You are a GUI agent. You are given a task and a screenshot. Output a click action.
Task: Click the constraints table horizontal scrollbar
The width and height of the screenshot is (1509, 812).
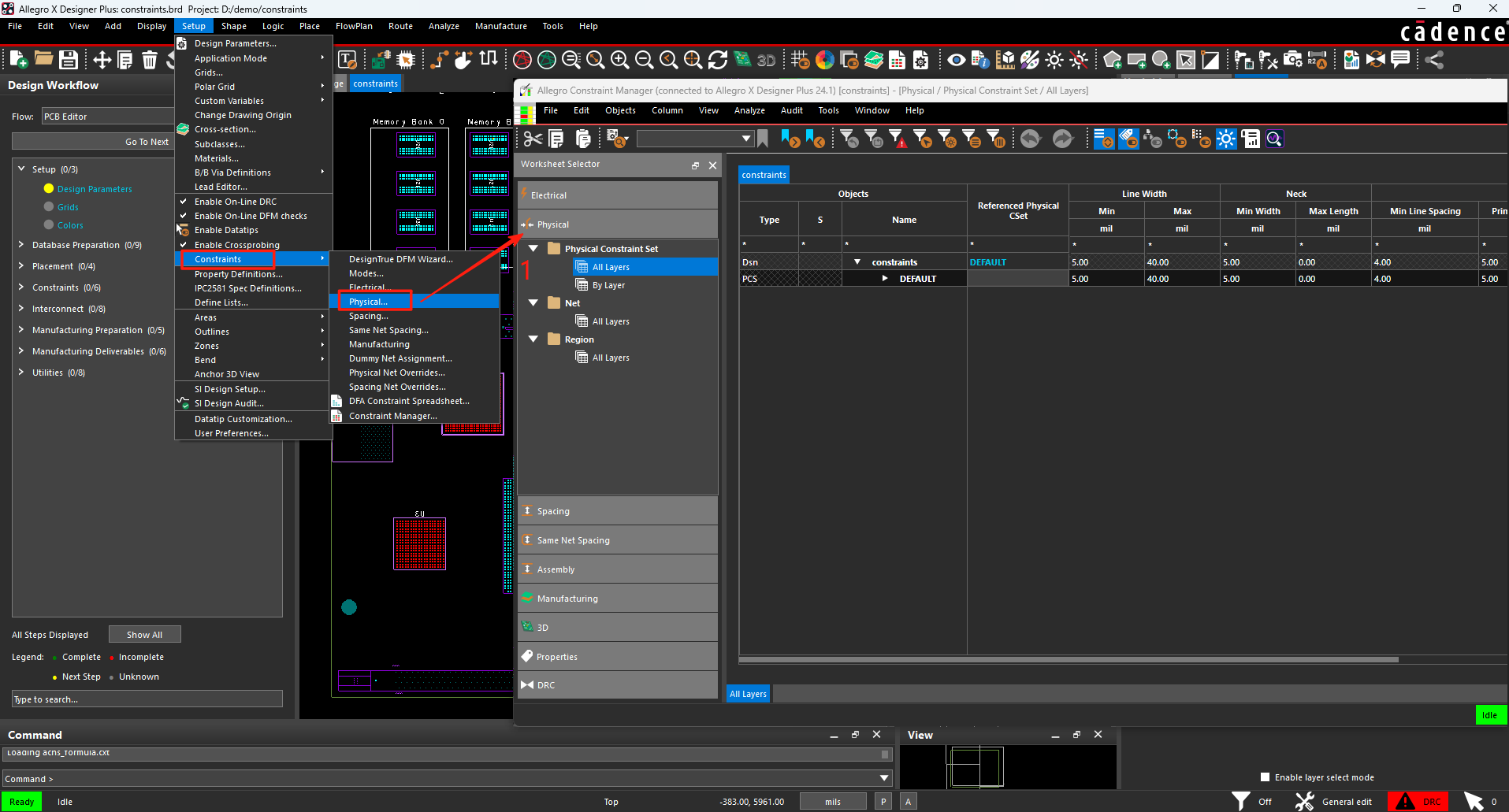[x=1069, y=660]
